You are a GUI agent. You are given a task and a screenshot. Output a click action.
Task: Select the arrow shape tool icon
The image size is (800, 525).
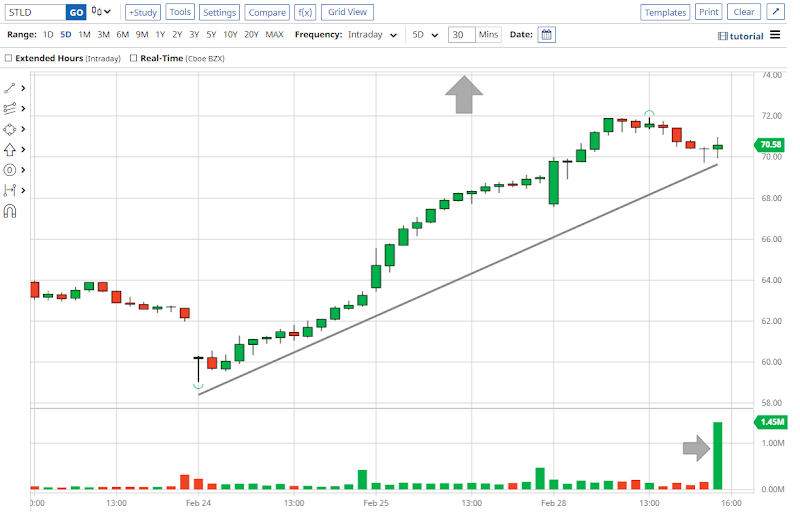11,149
